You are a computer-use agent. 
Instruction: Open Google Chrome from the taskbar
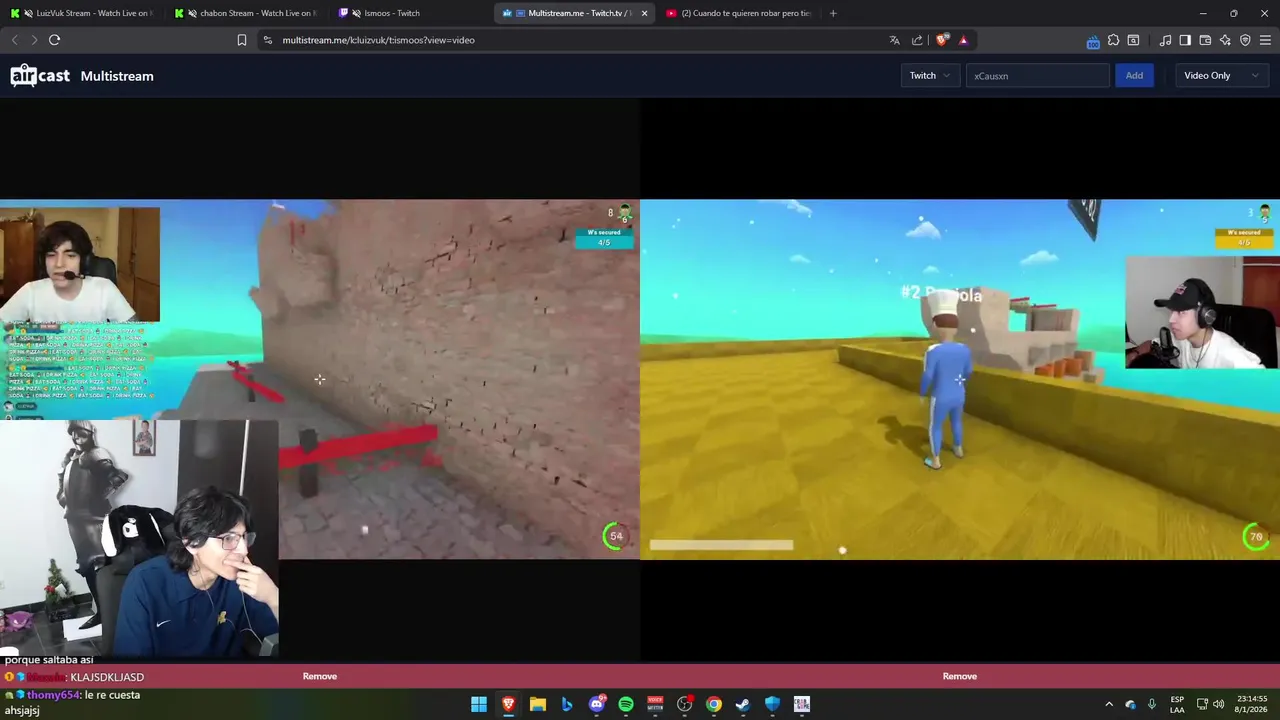[x=714, y=704]
